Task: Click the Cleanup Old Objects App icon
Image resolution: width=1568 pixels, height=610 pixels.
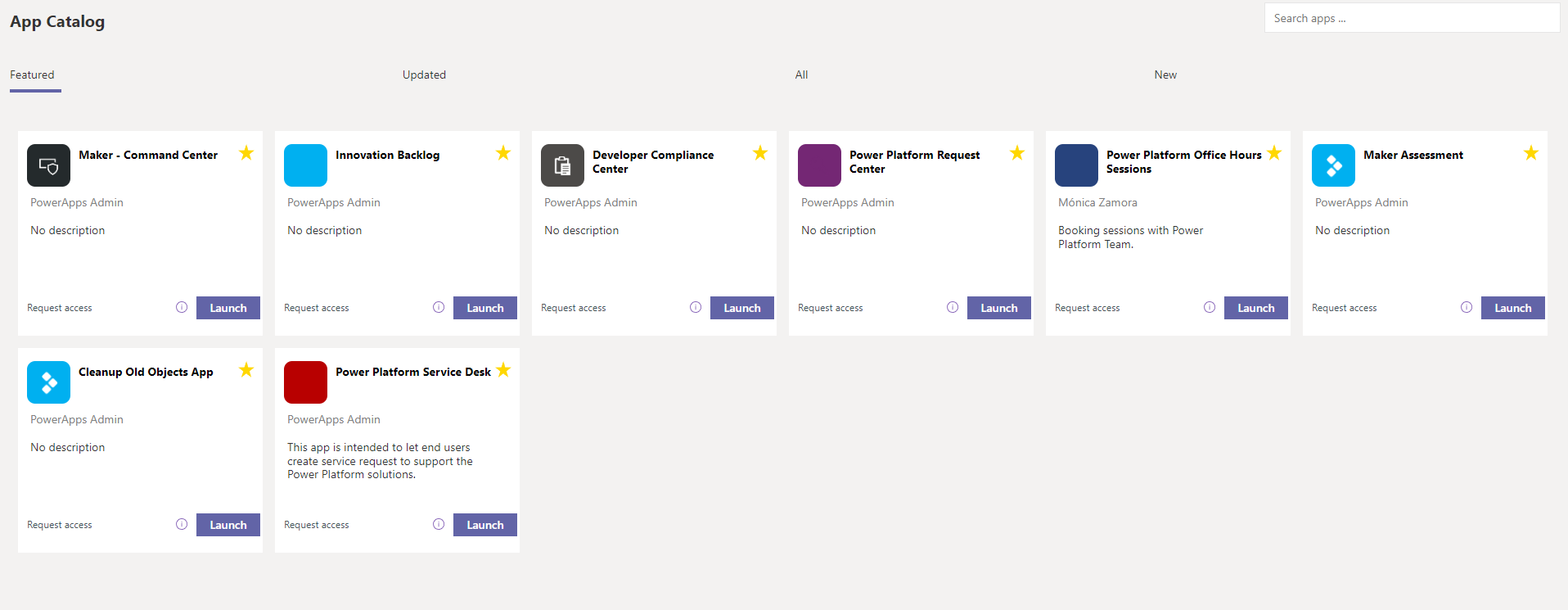Action: 48,382
